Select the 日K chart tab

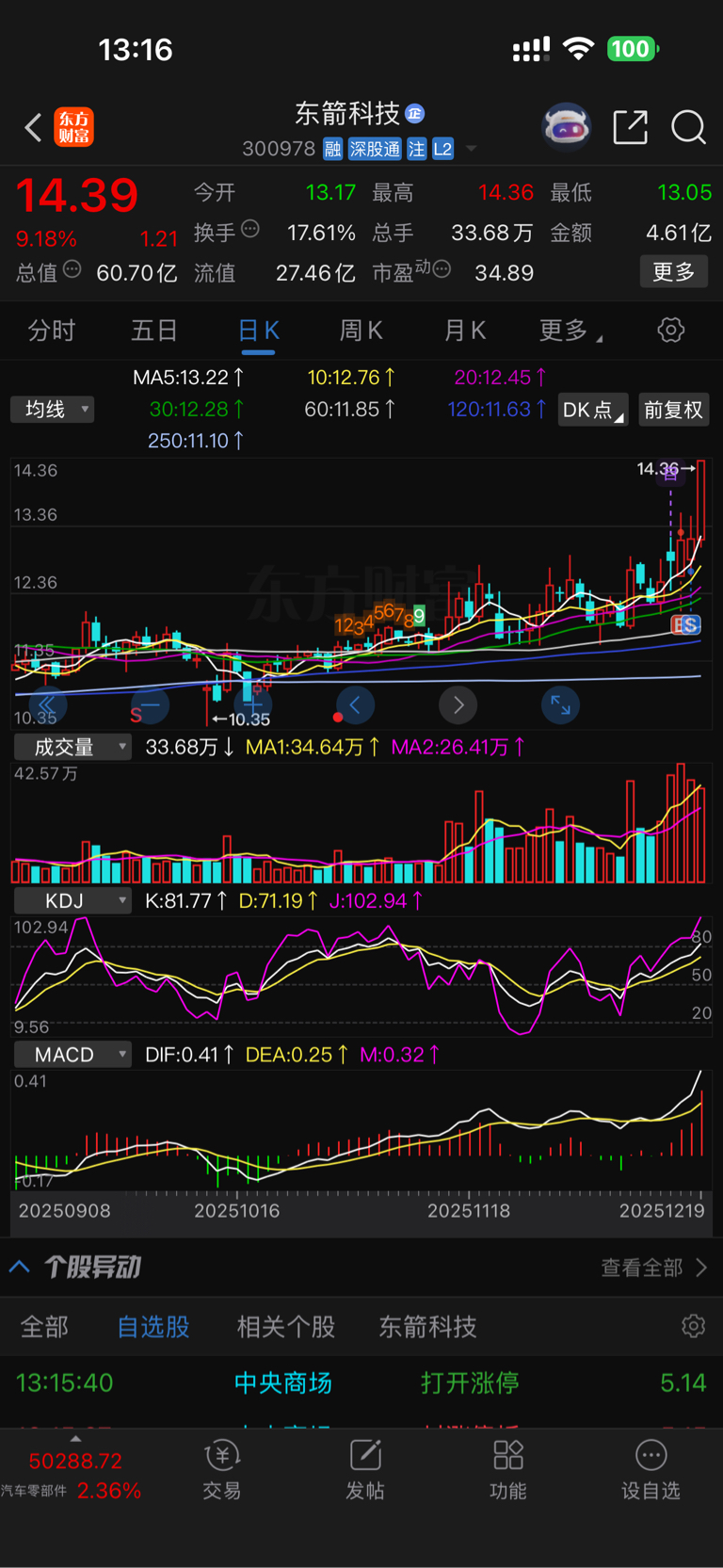pos(258,331)
